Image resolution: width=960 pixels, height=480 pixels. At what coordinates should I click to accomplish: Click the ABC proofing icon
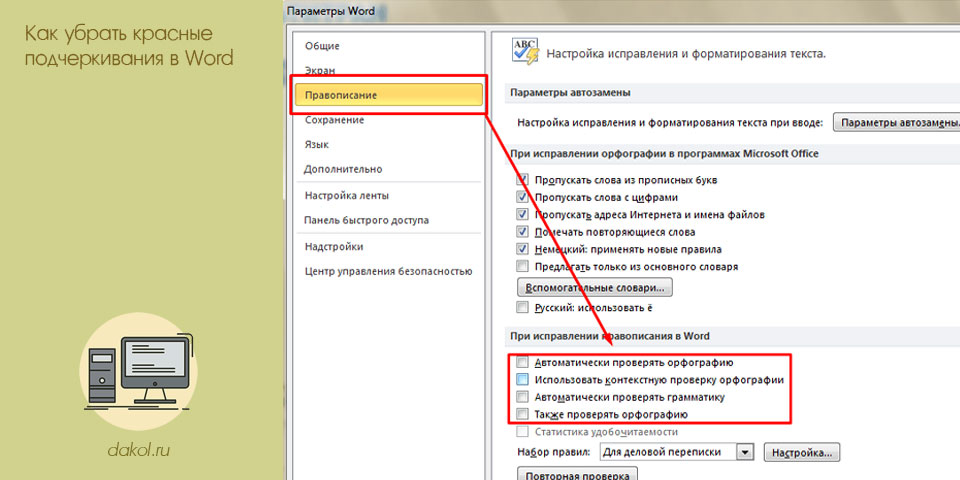coord(525,51)
